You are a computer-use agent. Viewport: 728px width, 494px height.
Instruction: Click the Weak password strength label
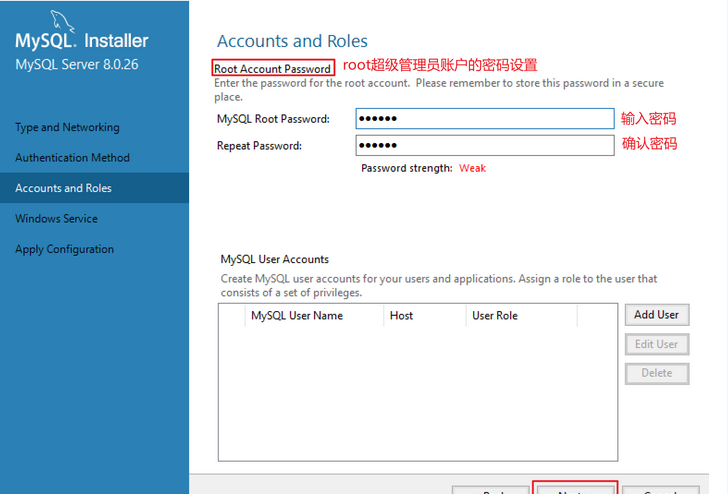(472, 168)
